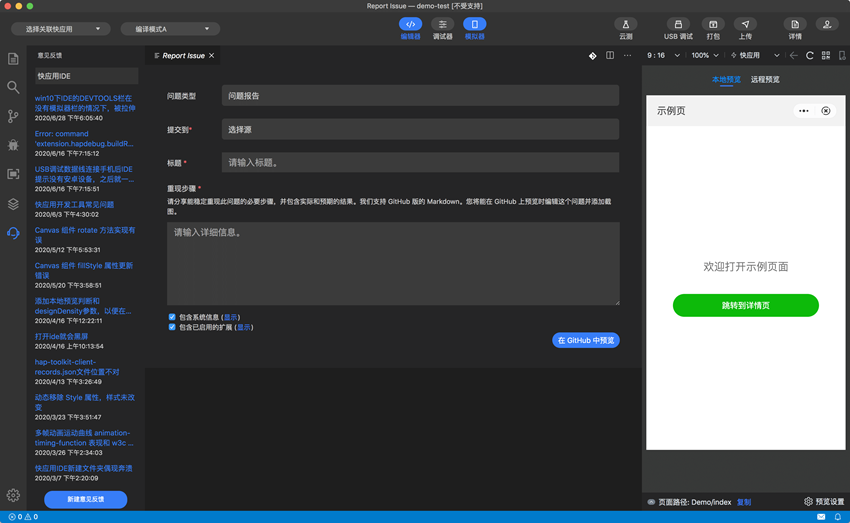Open the 问题类型 dropdown
This screenshot has height=523, width=850.
click(420, 96)
